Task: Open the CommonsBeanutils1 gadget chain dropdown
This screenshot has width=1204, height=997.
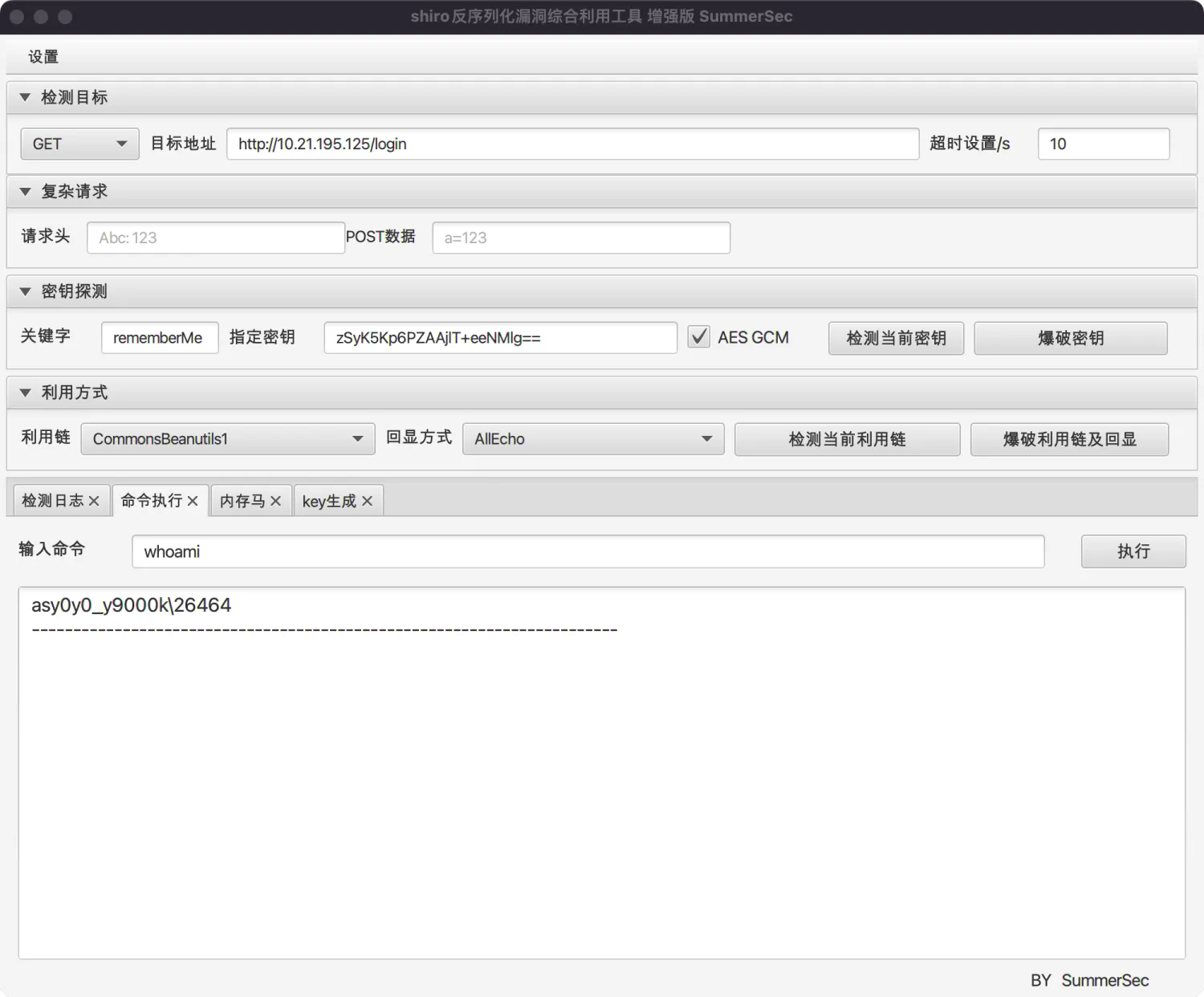Action: point(228,439)
